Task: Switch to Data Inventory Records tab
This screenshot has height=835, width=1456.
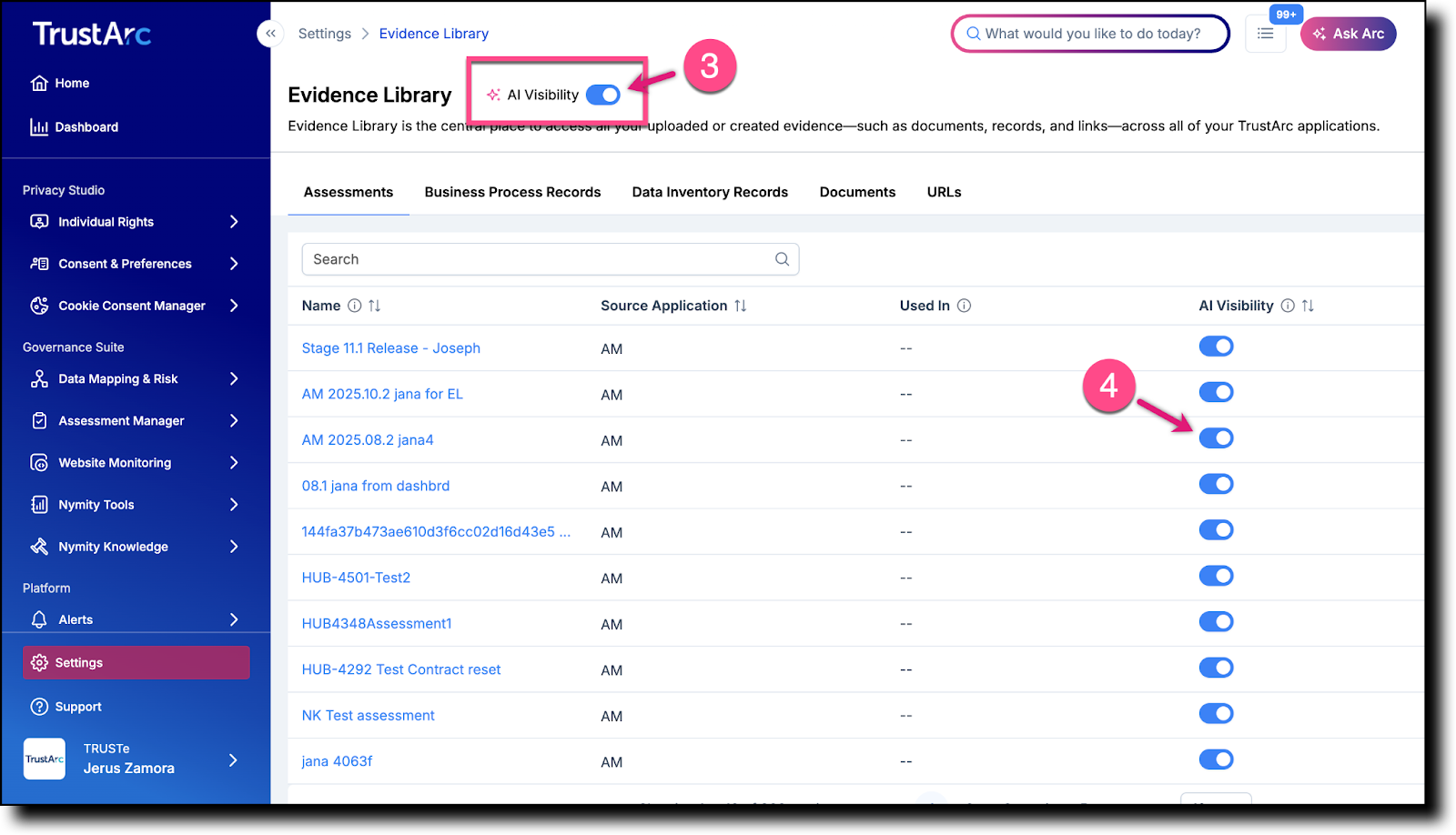Action: click(710, 192)
